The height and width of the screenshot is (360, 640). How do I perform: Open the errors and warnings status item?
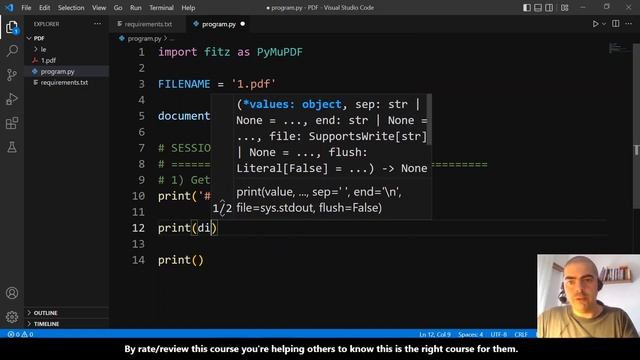[x=20, y=334]
